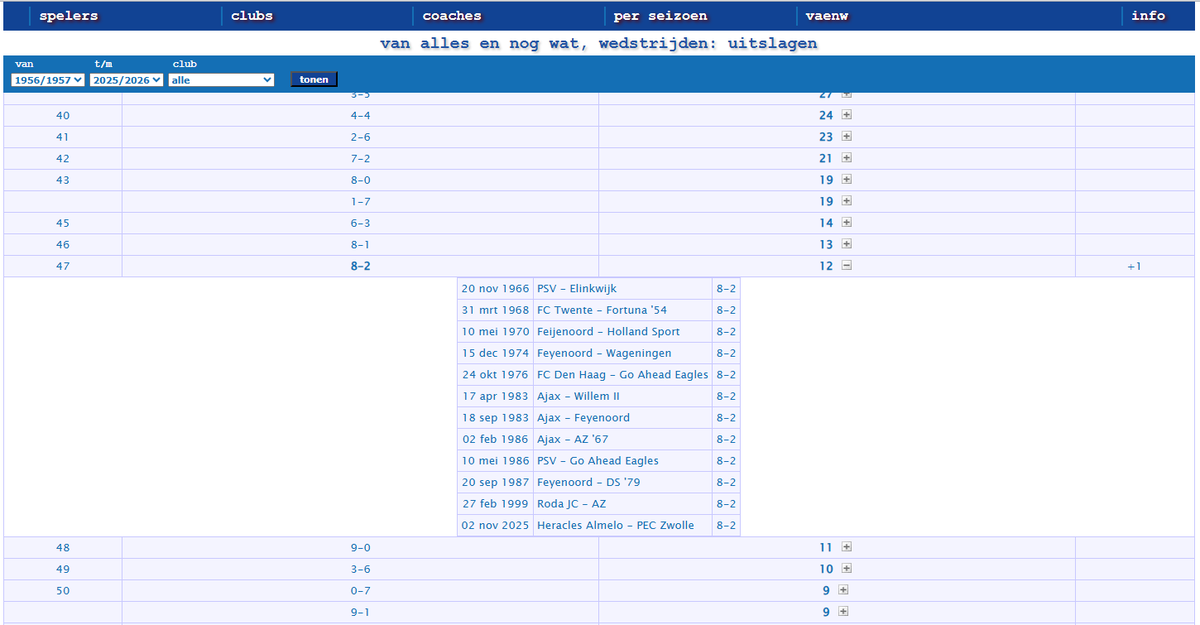Click the count 24 in the 4-4 row
The image size is (1200, 625).
(x=826, y=115)
